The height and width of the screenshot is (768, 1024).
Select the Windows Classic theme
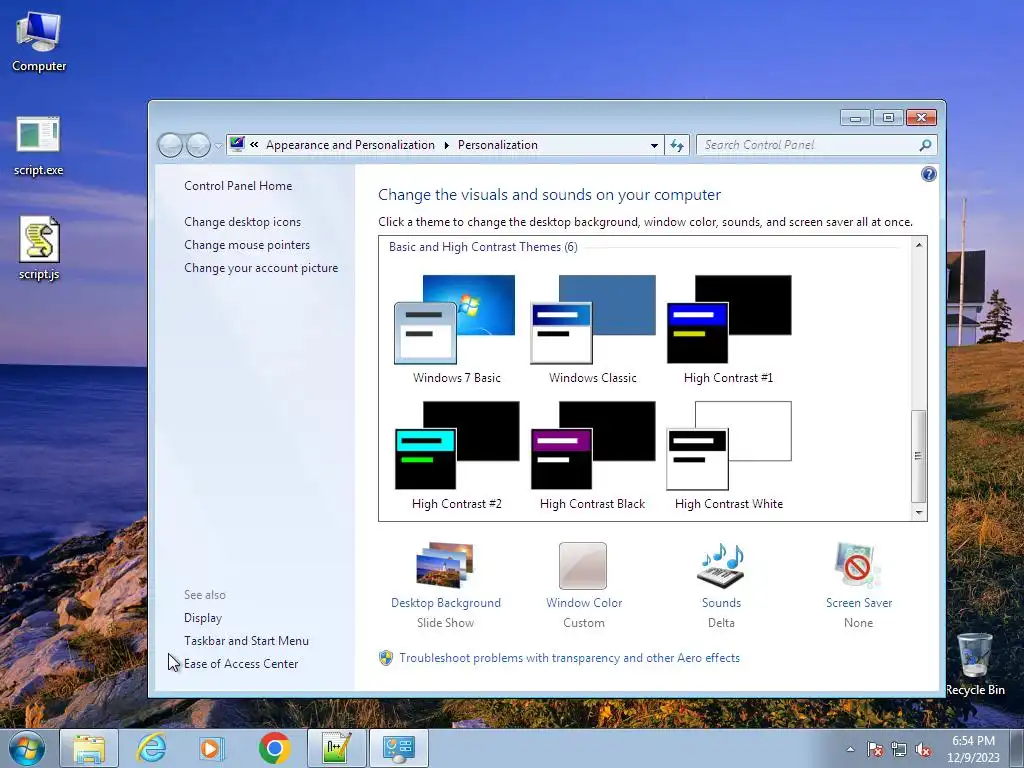point(592,329)
